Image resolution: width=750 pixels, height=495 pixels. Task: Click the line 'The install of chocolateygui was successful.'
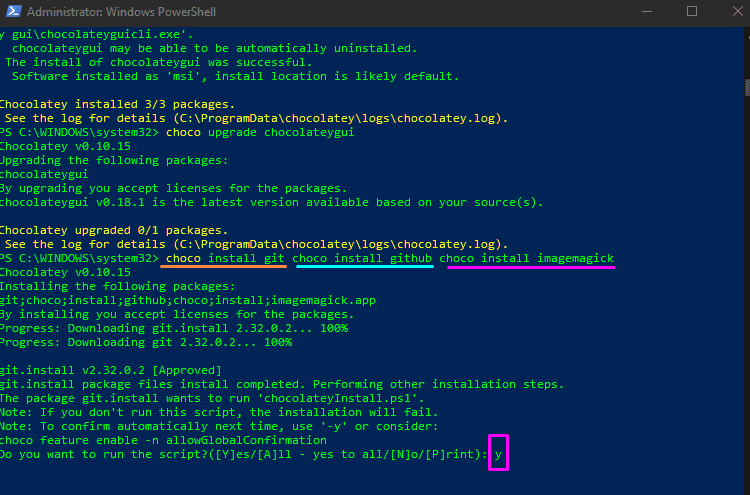pyautogui.click(x=158, y=62)
